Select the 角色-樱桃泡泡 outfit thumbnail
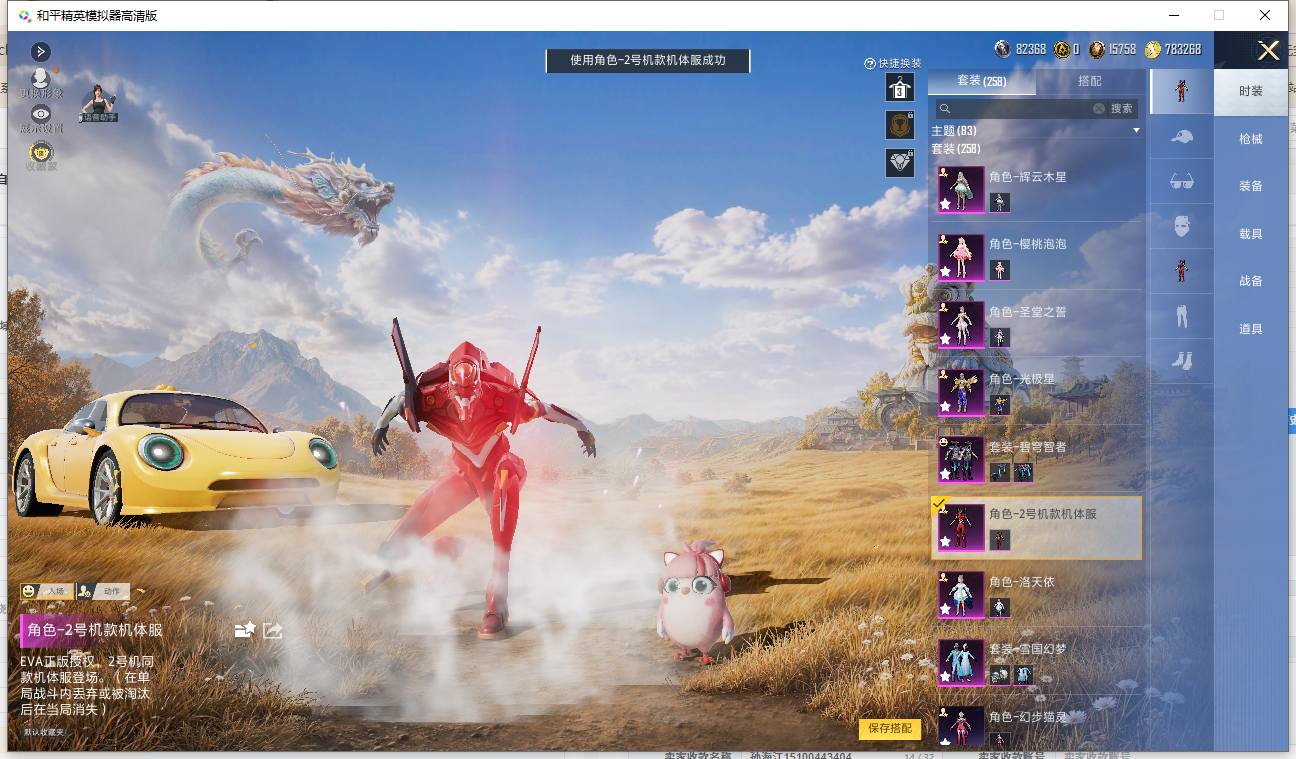 (x=962, y=257)
